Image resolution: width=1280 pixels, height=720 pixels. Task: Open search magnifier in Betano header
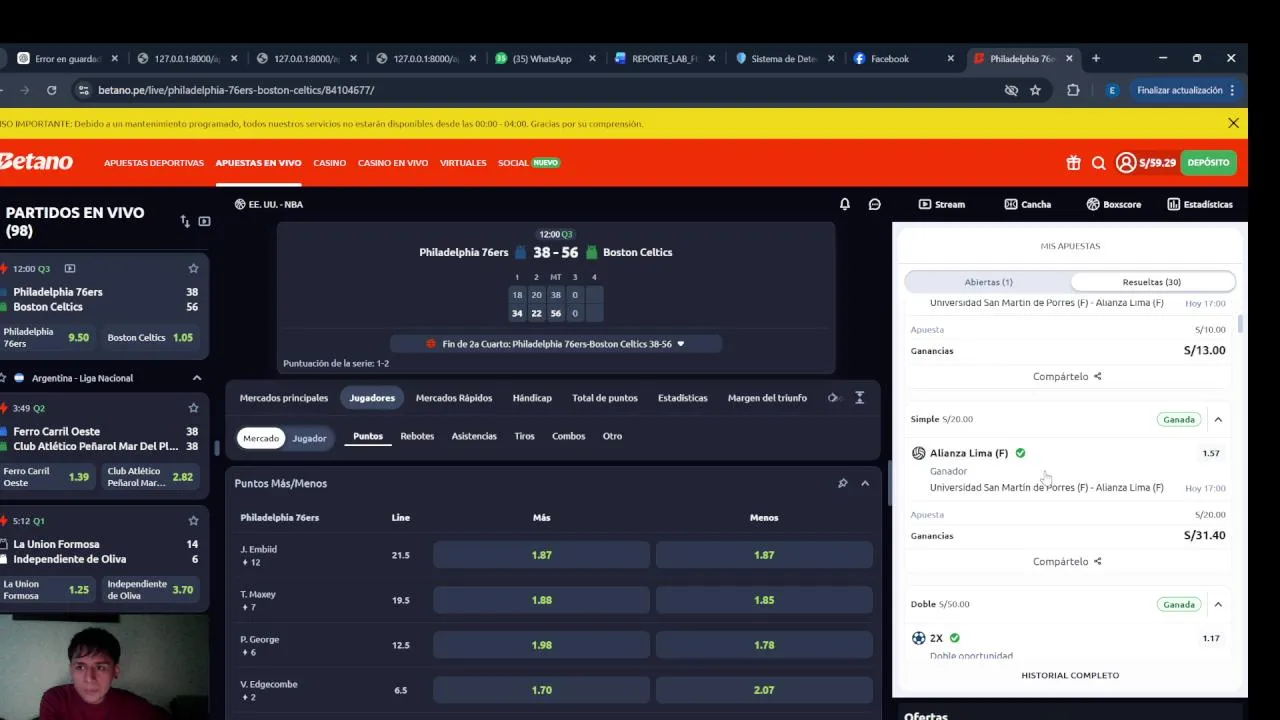tap(1098, 163)
